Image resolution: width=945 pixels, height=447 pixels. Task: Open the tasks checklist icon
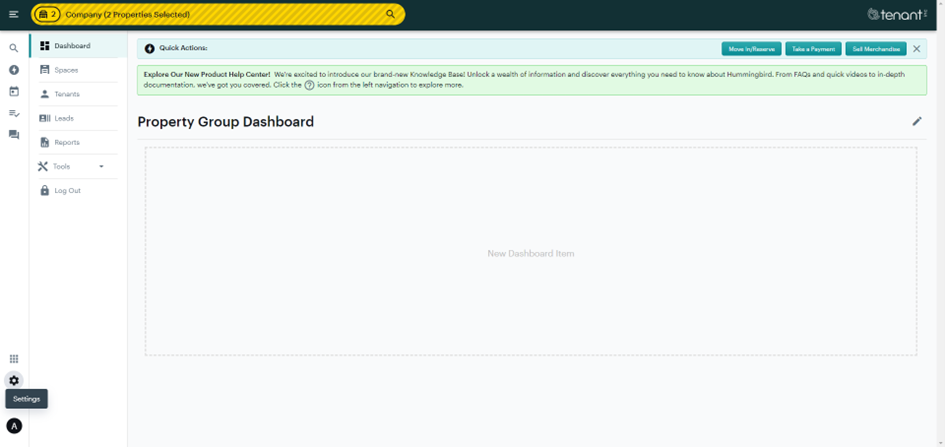pos(14,113)
